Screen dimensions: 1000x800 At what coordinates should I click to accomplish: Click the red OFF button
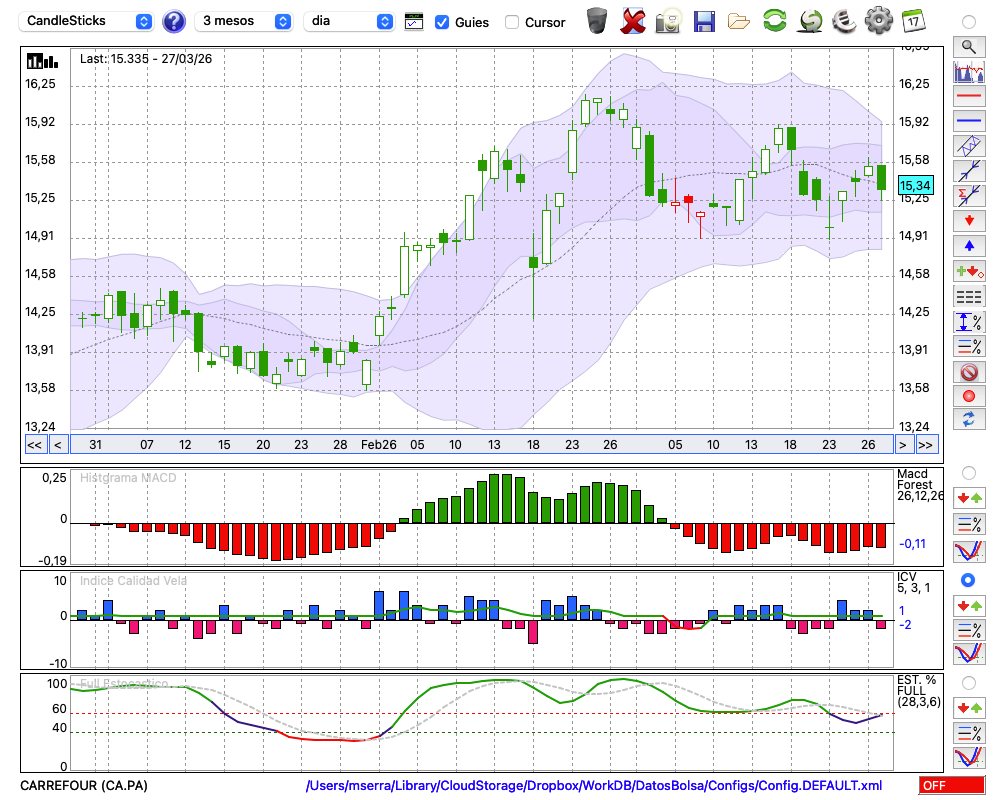pos(951,786)
